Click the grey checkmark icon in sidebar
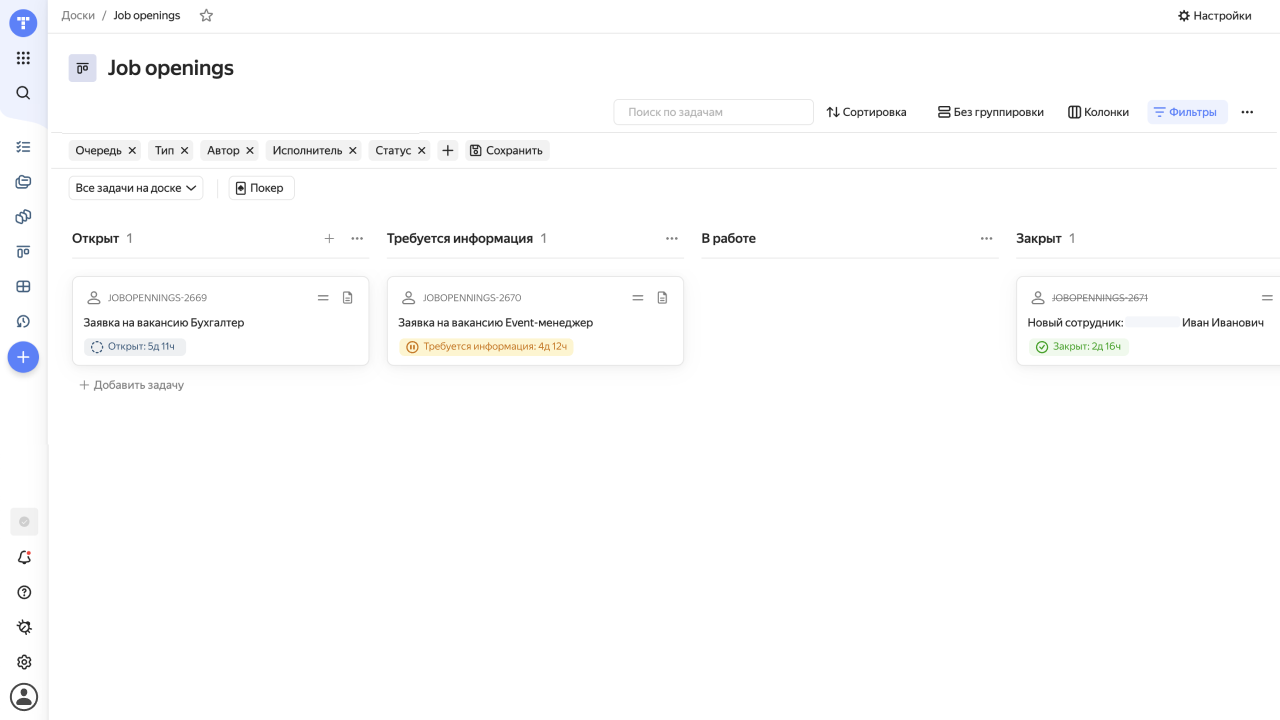 click(24, 521)
